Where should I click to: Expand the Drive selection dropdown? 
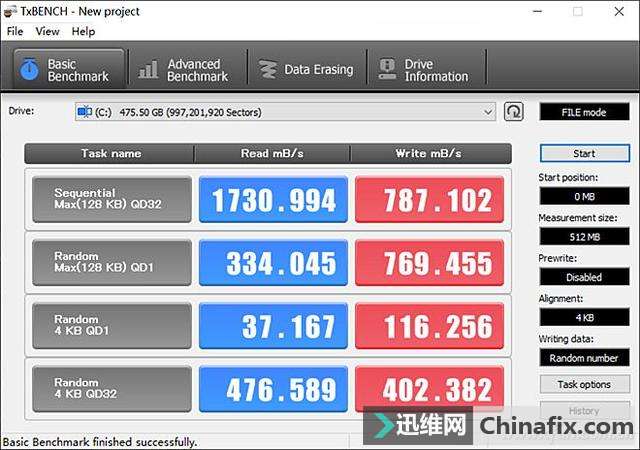488,112
